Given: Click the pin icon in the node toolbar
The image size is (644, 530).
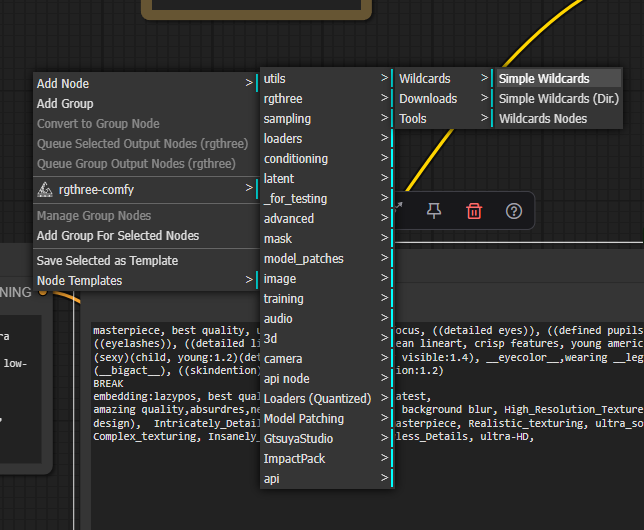Looking at the screenshot, I should 434,211.
